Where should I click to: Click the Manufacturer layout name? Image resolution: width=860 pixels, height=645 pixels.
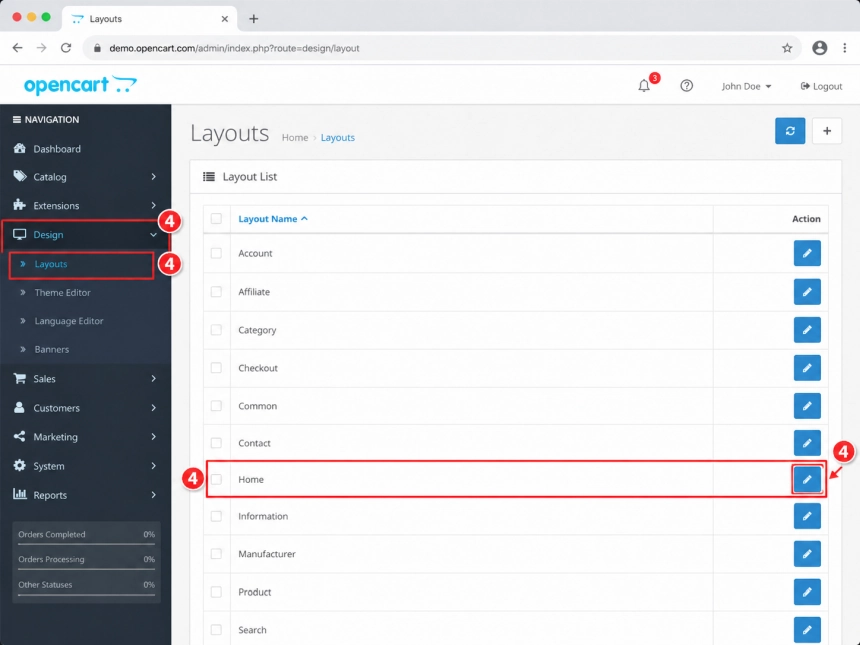click(267, 555)
